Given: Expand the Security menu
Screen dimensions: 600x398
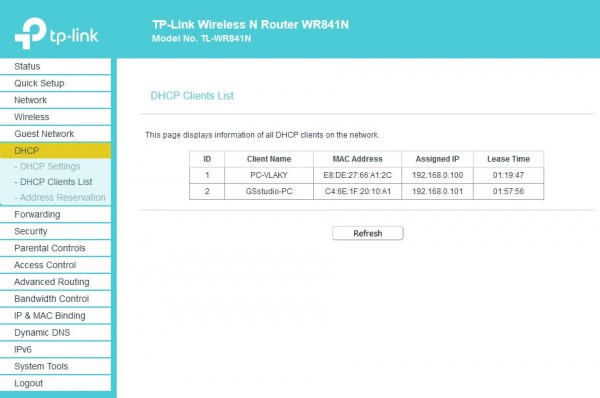Looking at the screenshot, I should pos(55,231).
